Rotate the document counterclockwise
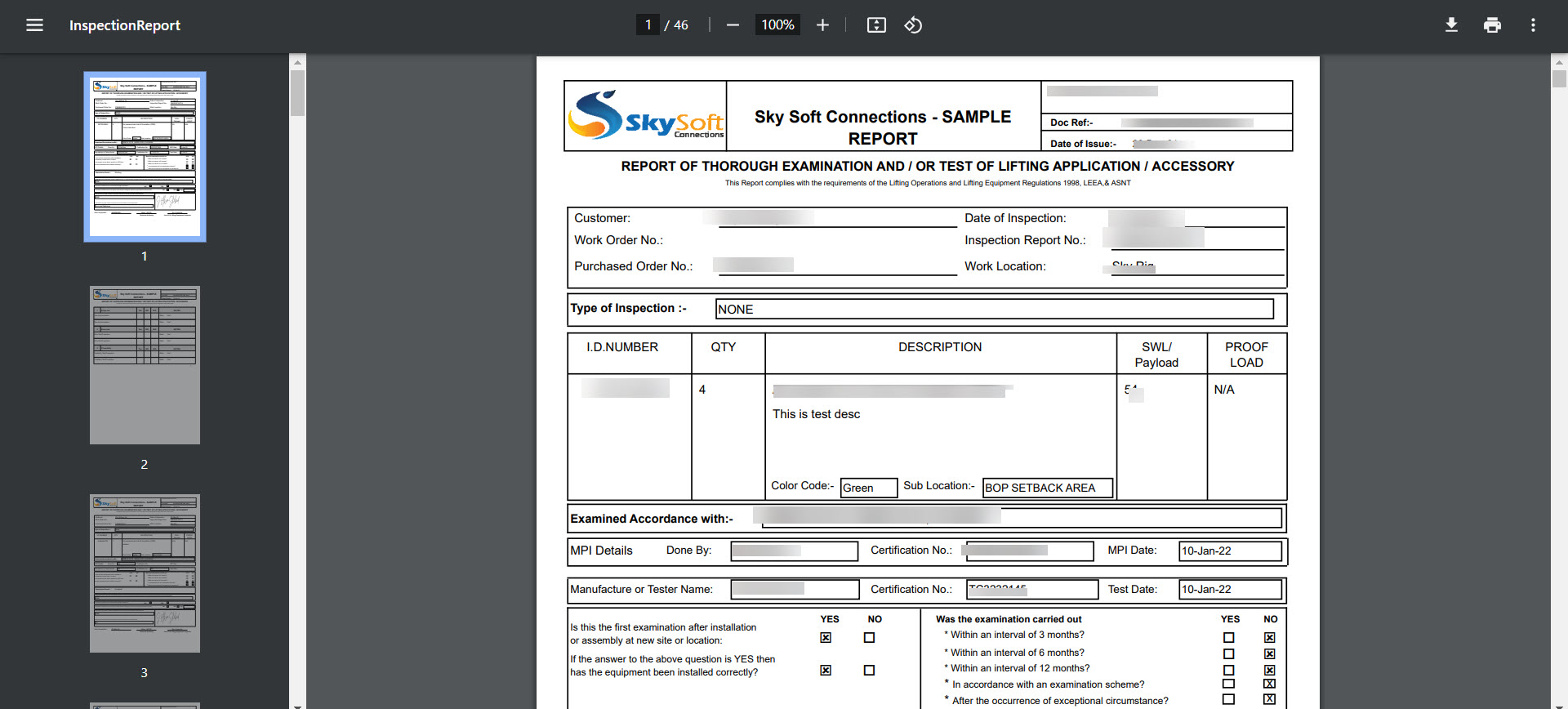Image resolution: width=1568 pixels, height=709 pixels. [913, 25]
